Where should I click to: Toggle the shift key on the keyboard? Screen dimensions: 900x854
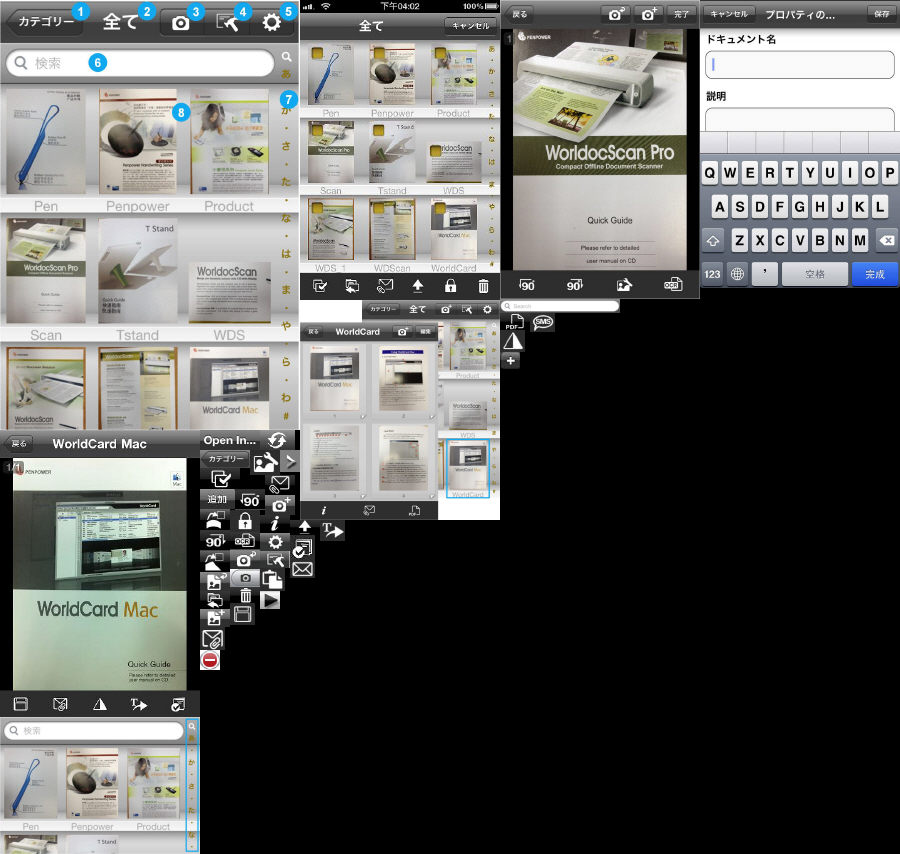point(713,241)
